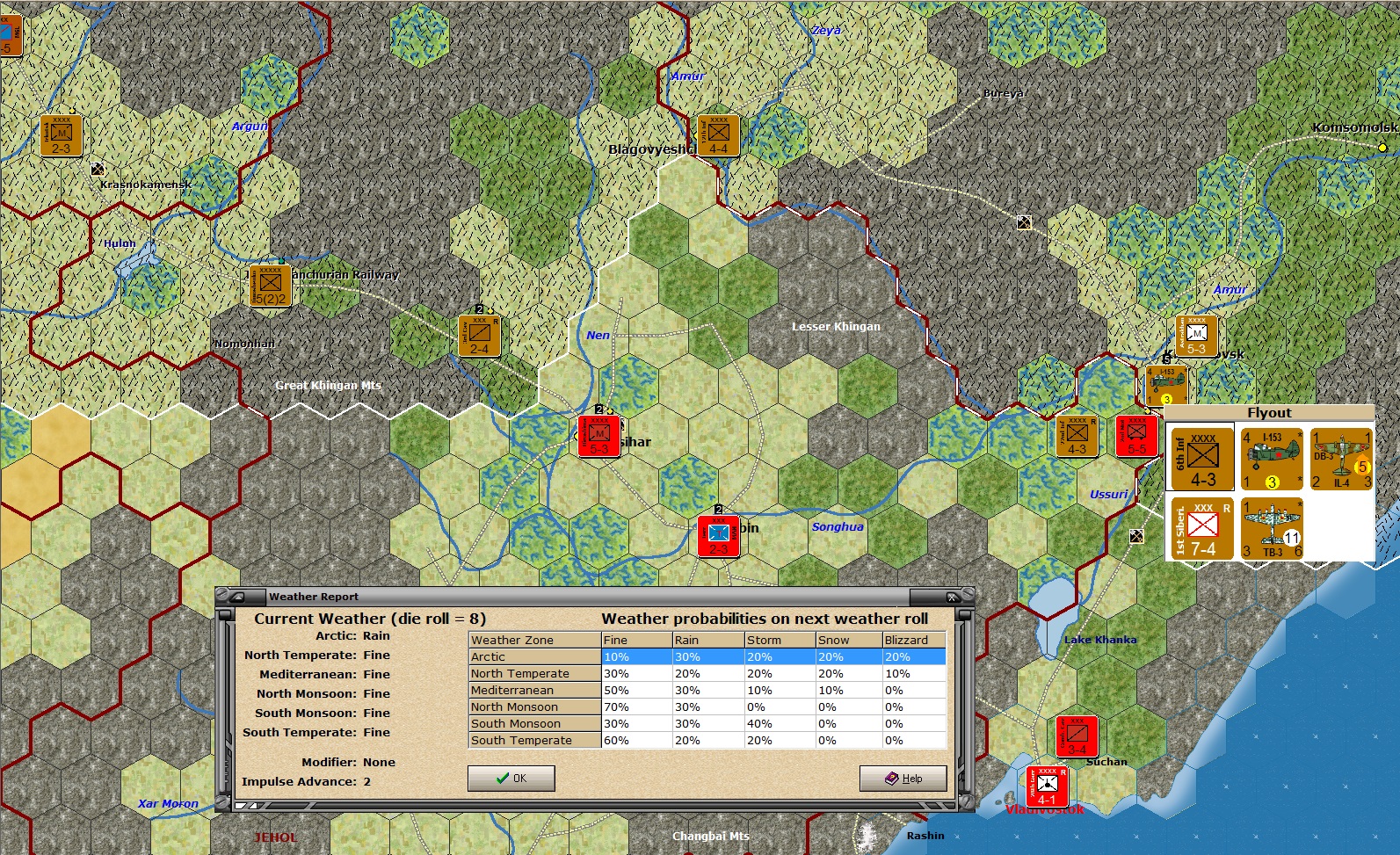Click the Blizzard column header
The height and width of the screenshot is (855, 1400).
click(x=914, y=640)
